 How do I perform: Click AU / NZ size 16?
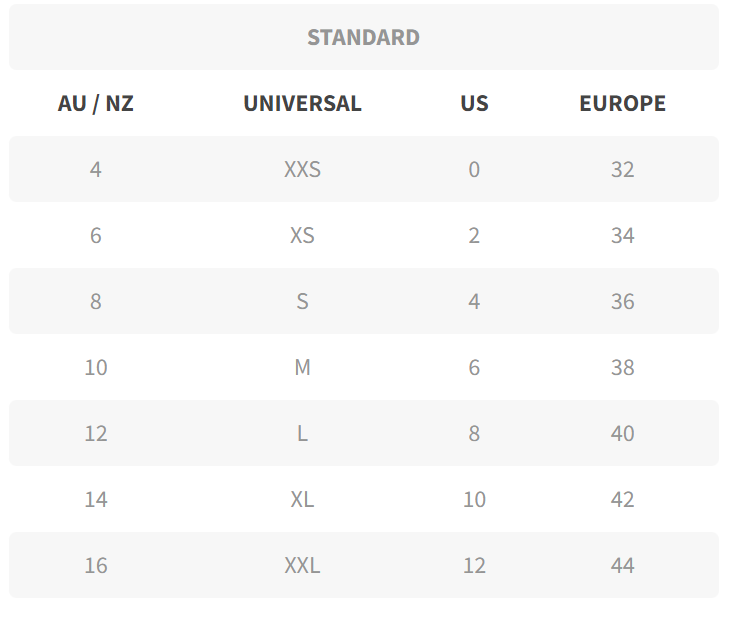[96, 565]
